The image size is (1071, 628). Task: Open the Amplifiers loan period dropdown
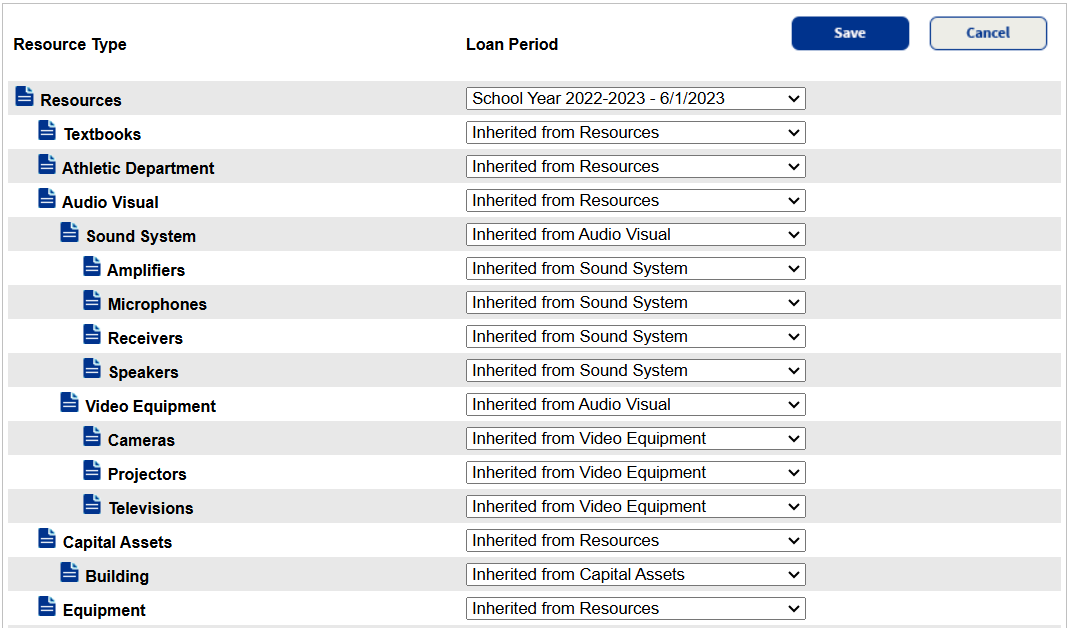click(x=636, y=268)
